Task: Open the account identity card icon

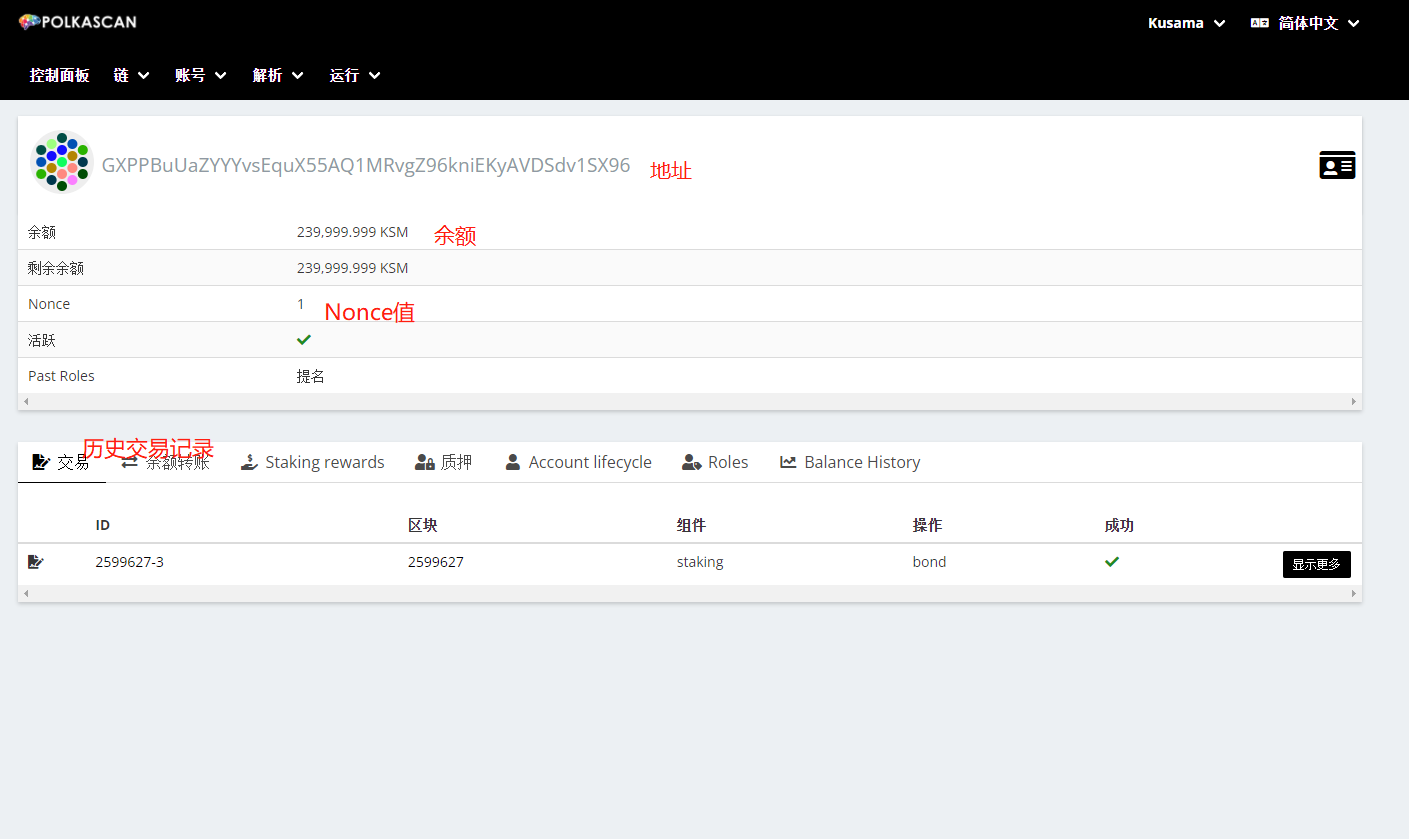Action: tap(1337, 165)
